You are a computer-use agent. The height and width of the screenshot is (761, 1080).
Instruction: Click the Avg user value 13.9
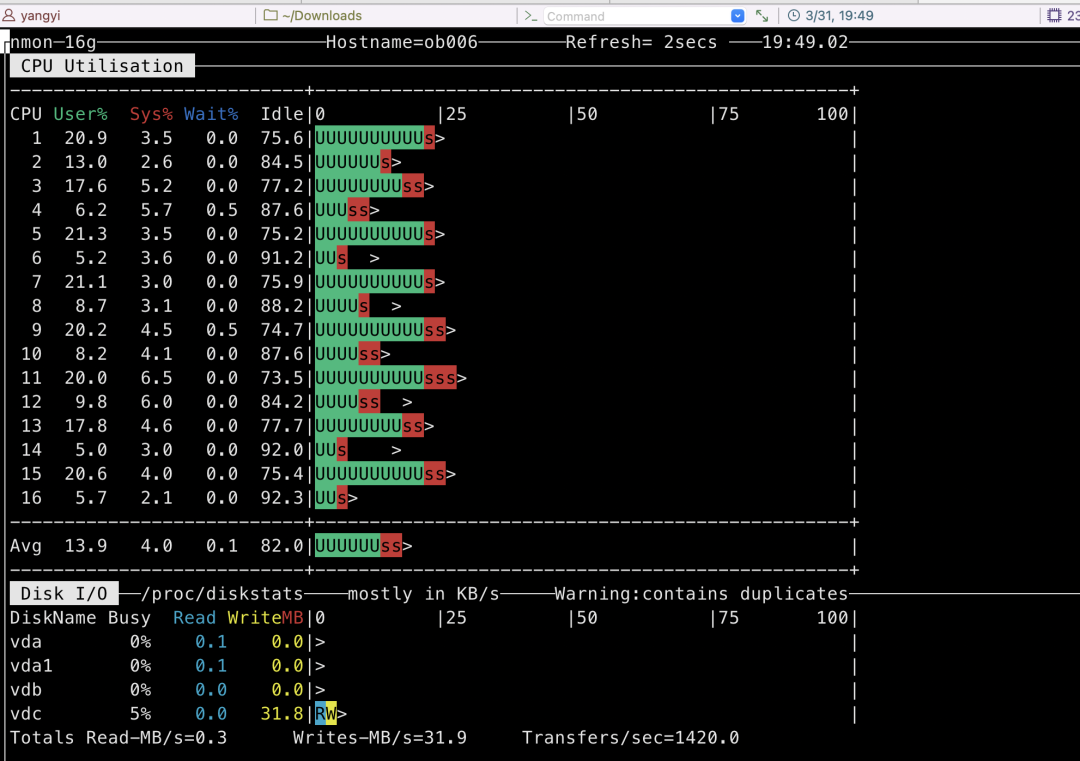click(86, 546)
